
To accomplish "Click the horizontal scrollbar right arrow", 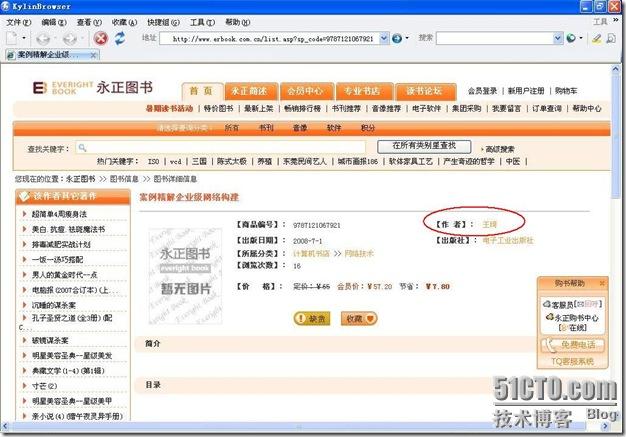I will [x=606, y=426].
